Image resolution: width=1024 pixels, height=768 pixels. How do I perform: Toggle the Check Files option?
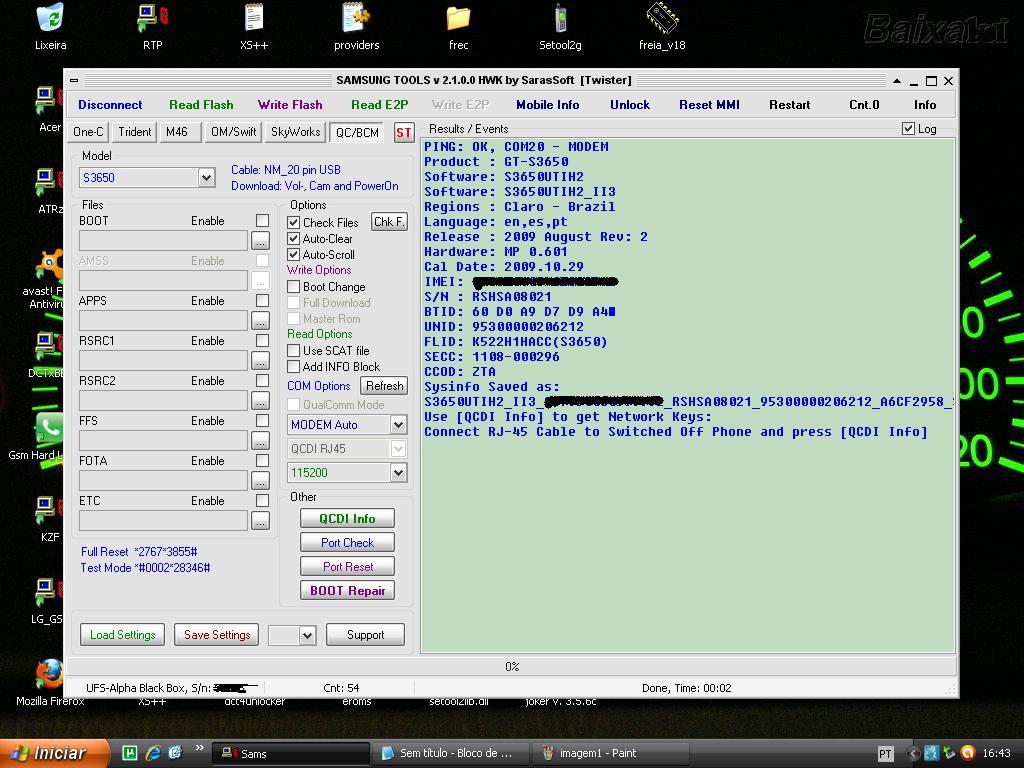(294, 223)
